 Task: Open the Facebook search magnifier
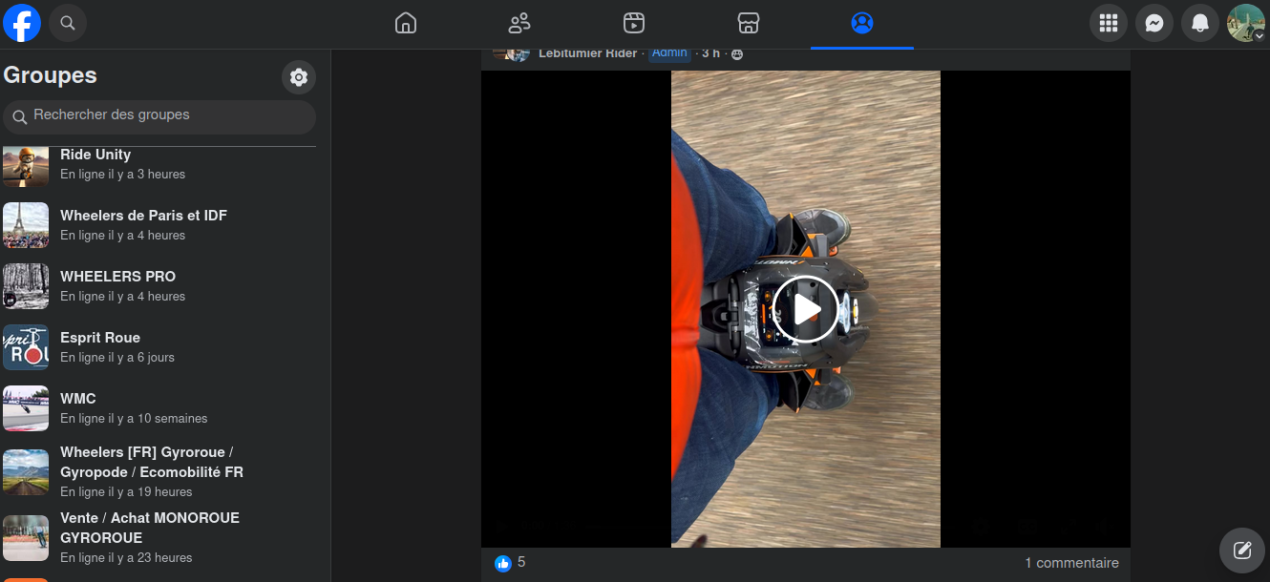pyautogui.click(x=68, y=23)
